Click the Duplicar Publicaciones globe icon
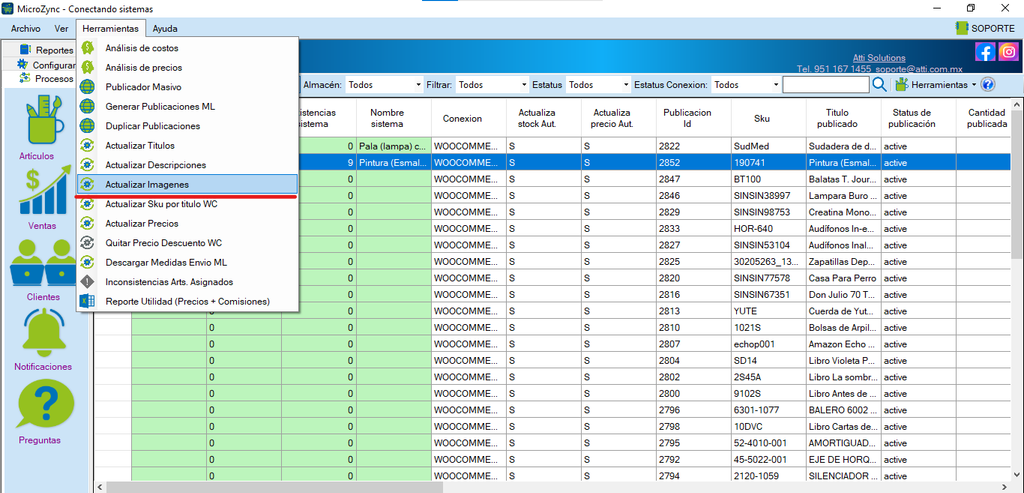The image size is (1024, 493). (x=88, y=126)
